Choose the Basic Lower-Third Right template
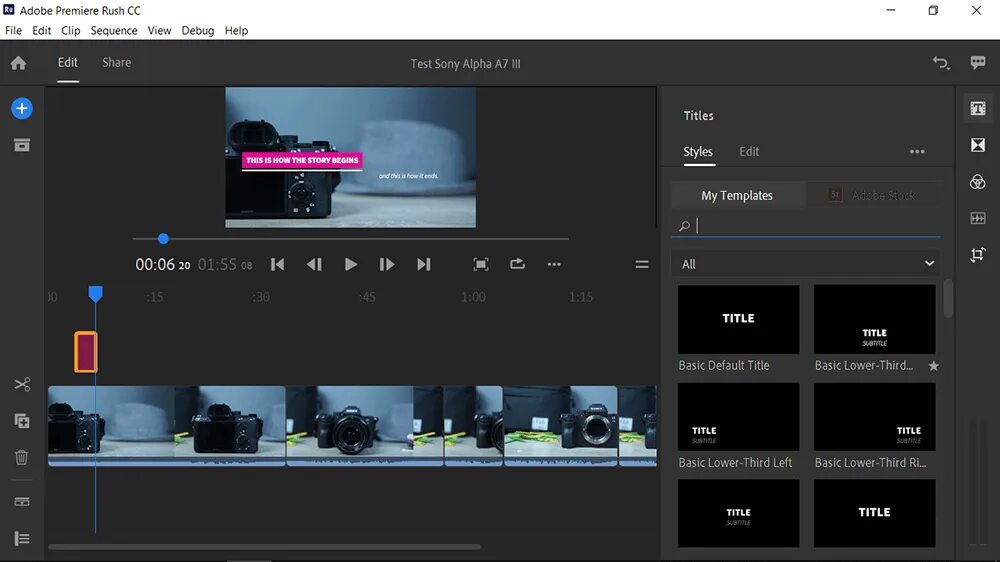Image resolution: width=1000 pixels, height=562 pixels. [874, 417]
